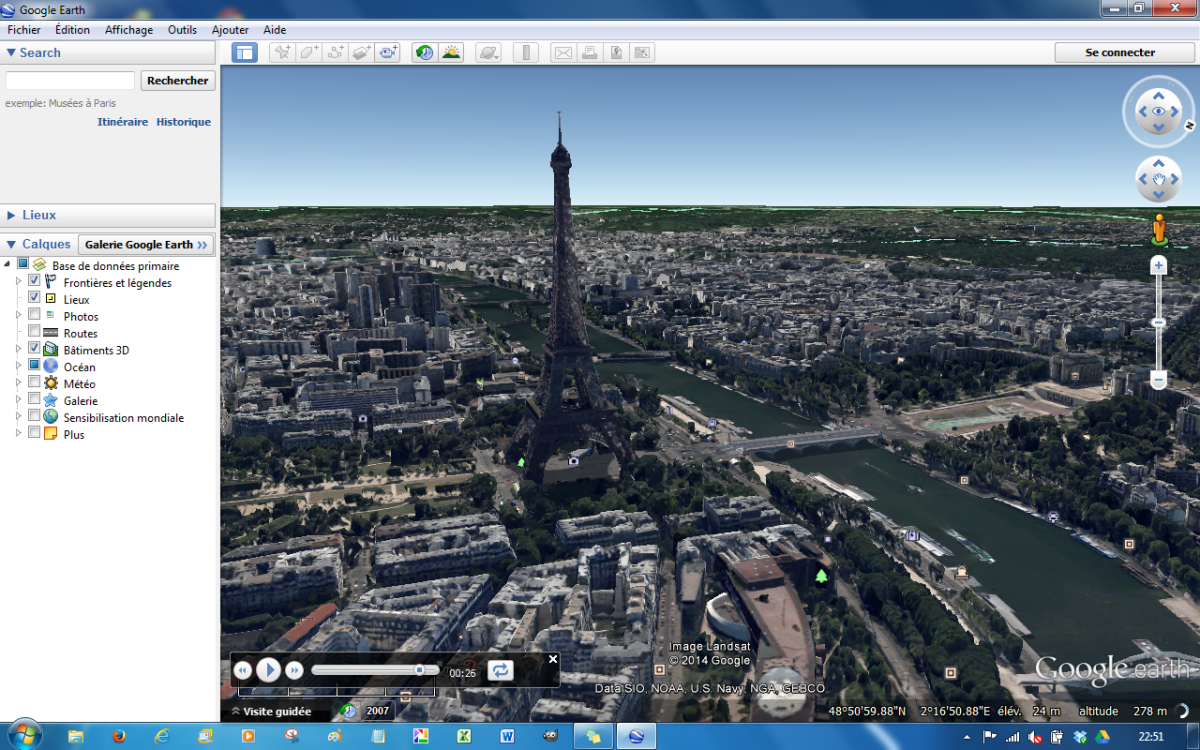Expand the Océan tree node

[x=18, y=367]
